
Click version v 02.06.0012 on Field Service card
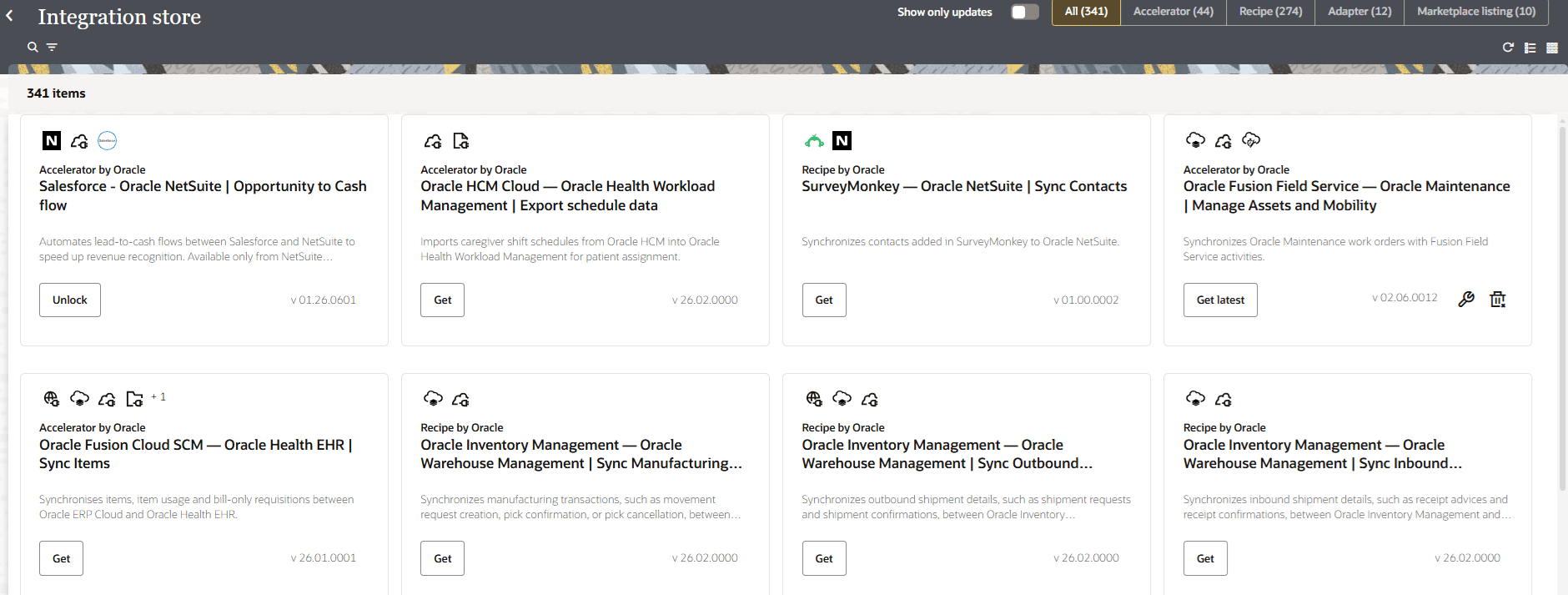(1405, 297)
